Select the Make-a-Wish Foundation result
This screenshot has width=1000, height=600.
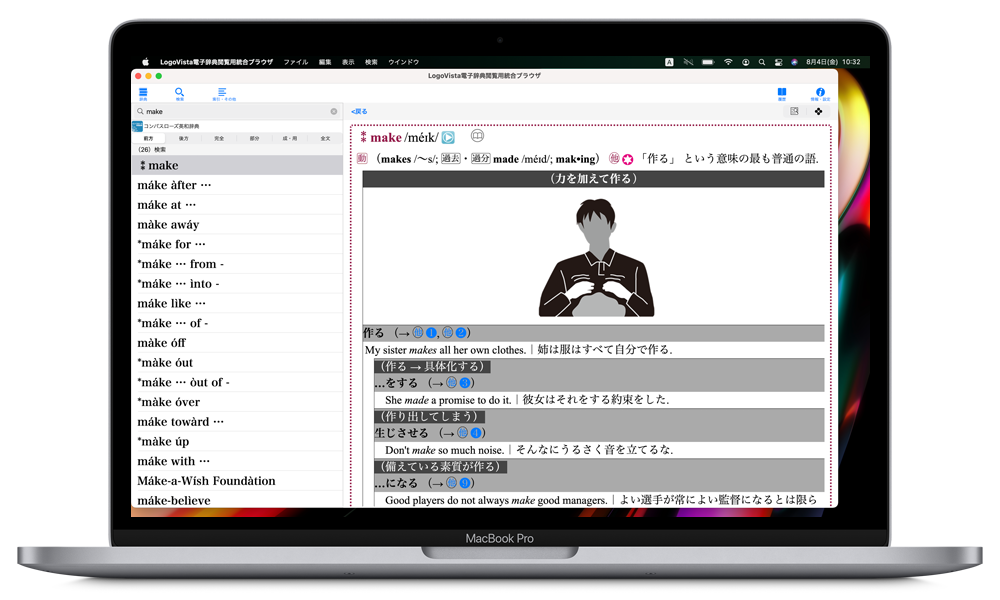tap(237, 481)
